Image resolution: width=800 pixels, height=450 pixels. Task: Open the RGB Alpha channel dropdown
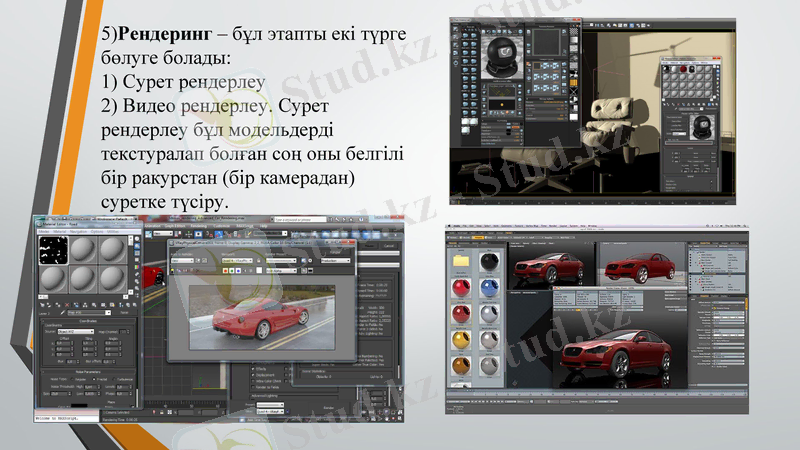pos(281,271)
